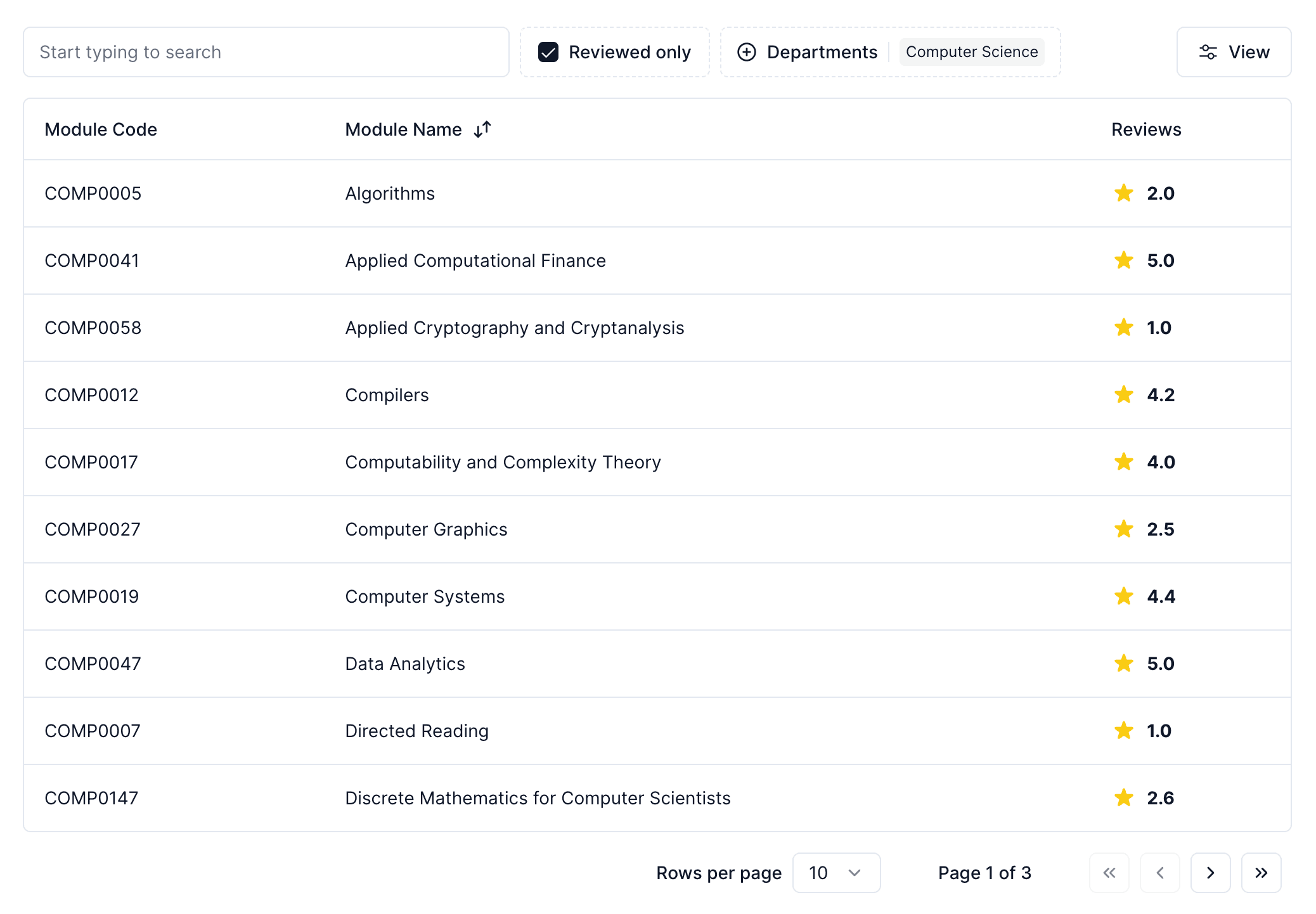Viewport: 1316px width, 914px height.
Task: Go to the next page
Action: (1210, 873)
